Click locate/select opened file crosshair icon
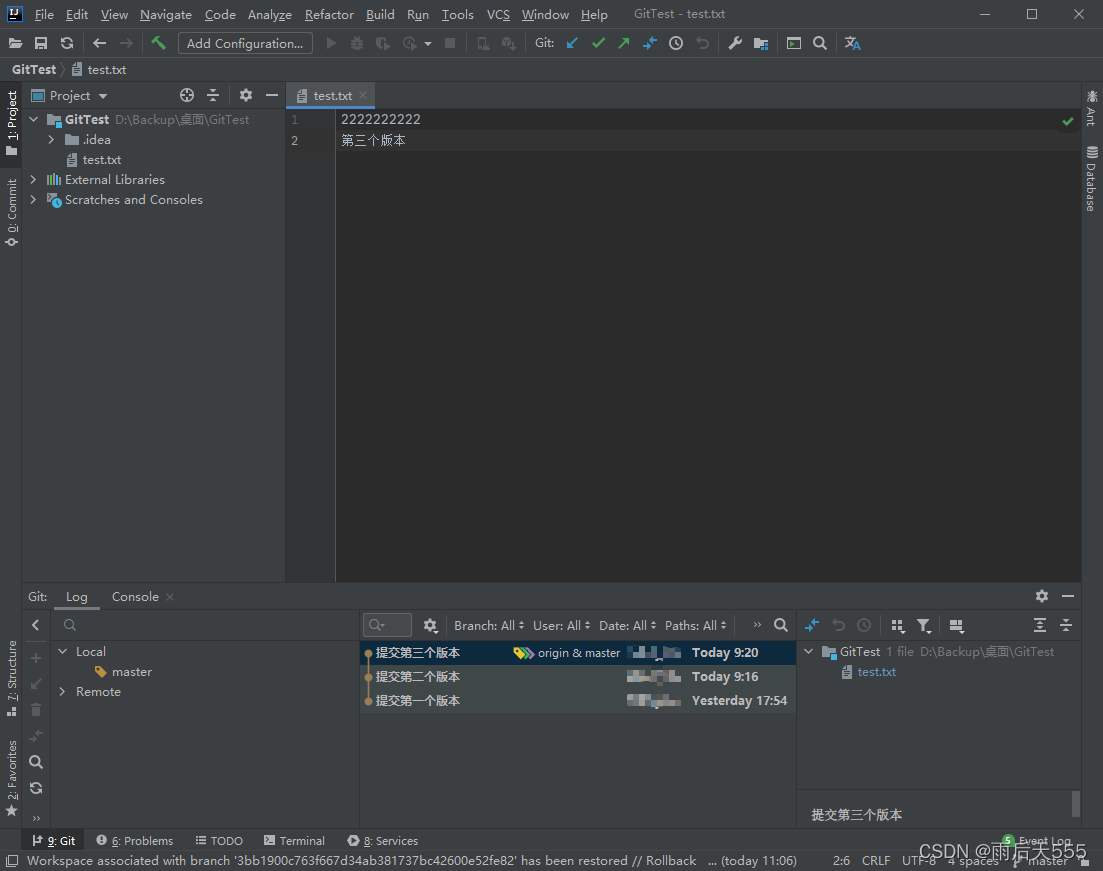 click(x=186, y=95)
